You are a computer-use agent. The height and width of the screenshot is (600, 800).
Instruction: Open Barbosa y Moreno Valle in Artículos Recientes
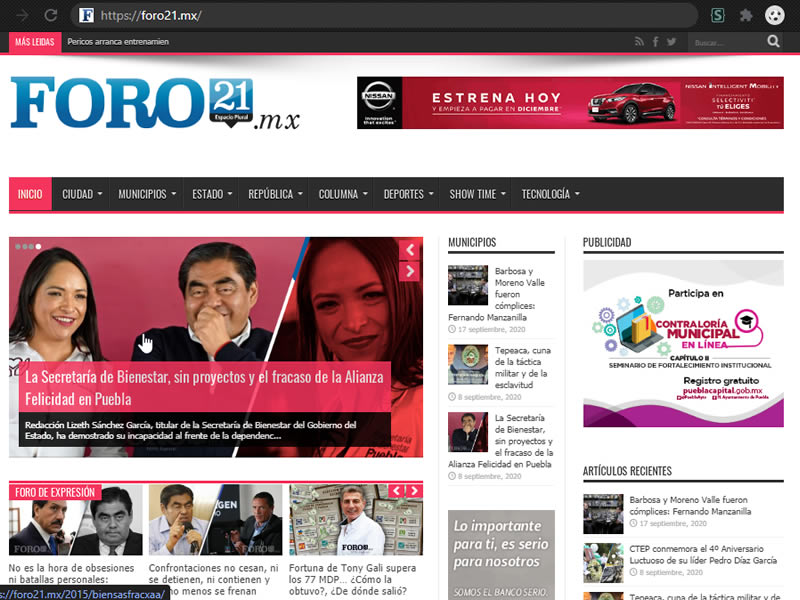[x=690, y=506]
